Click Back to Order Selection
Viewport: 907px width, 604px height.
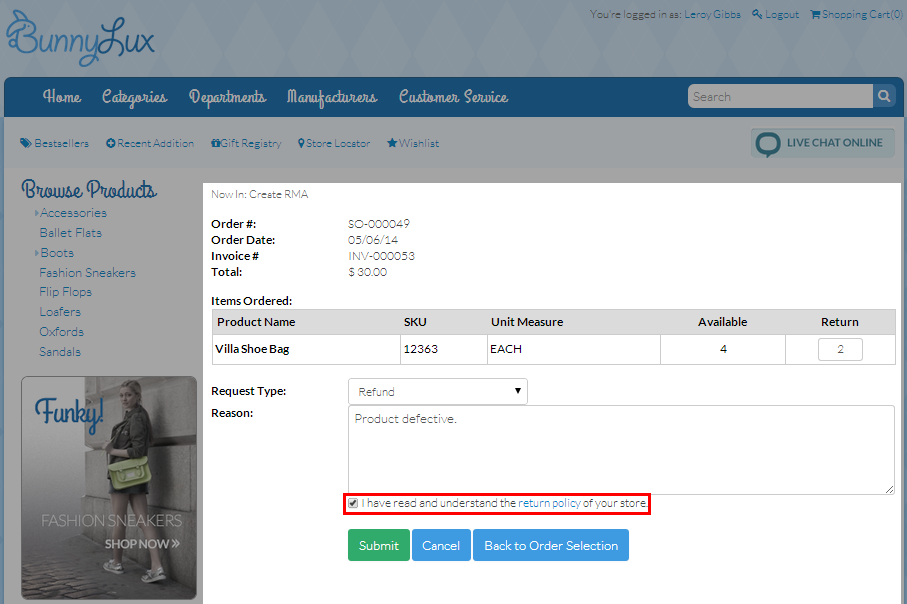(x=550, y=546)
